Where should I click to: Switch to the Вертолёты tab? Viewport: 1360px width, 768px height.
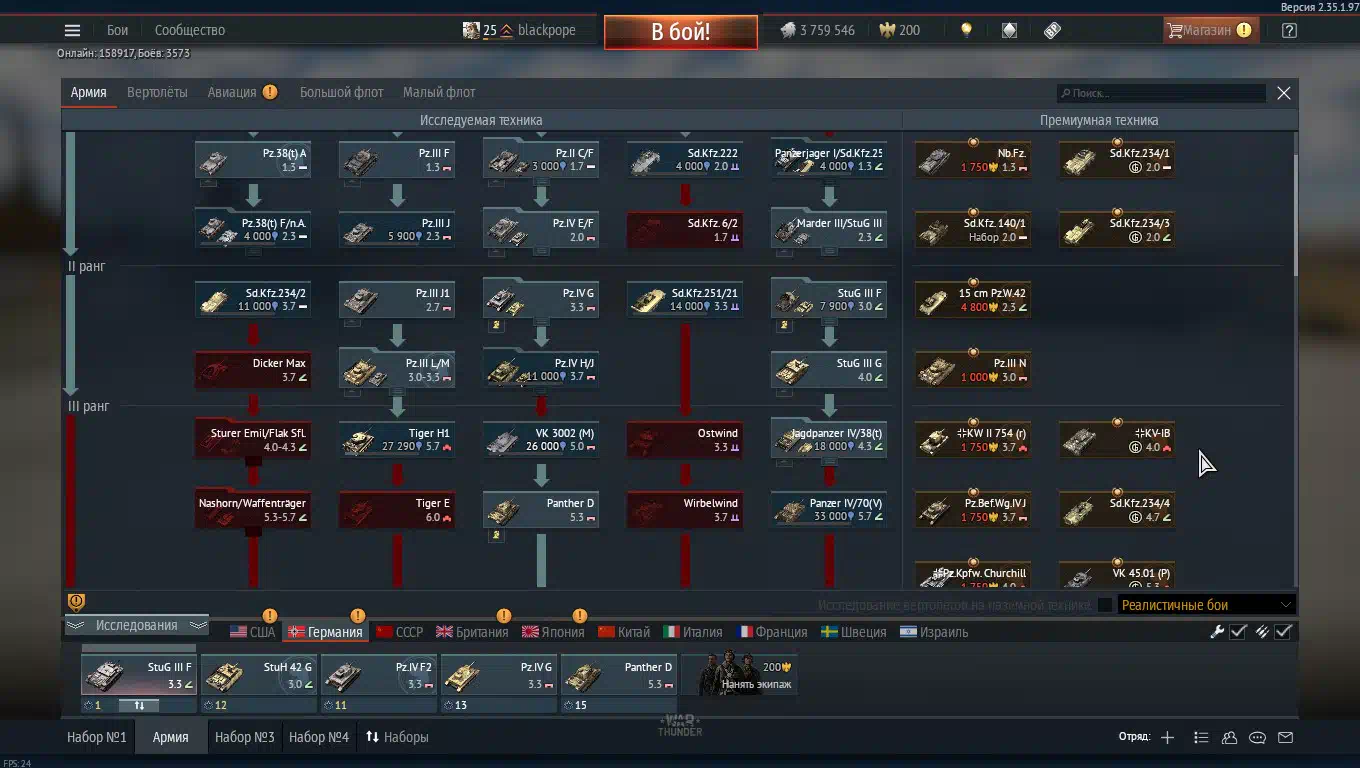[x=157, y=92]
